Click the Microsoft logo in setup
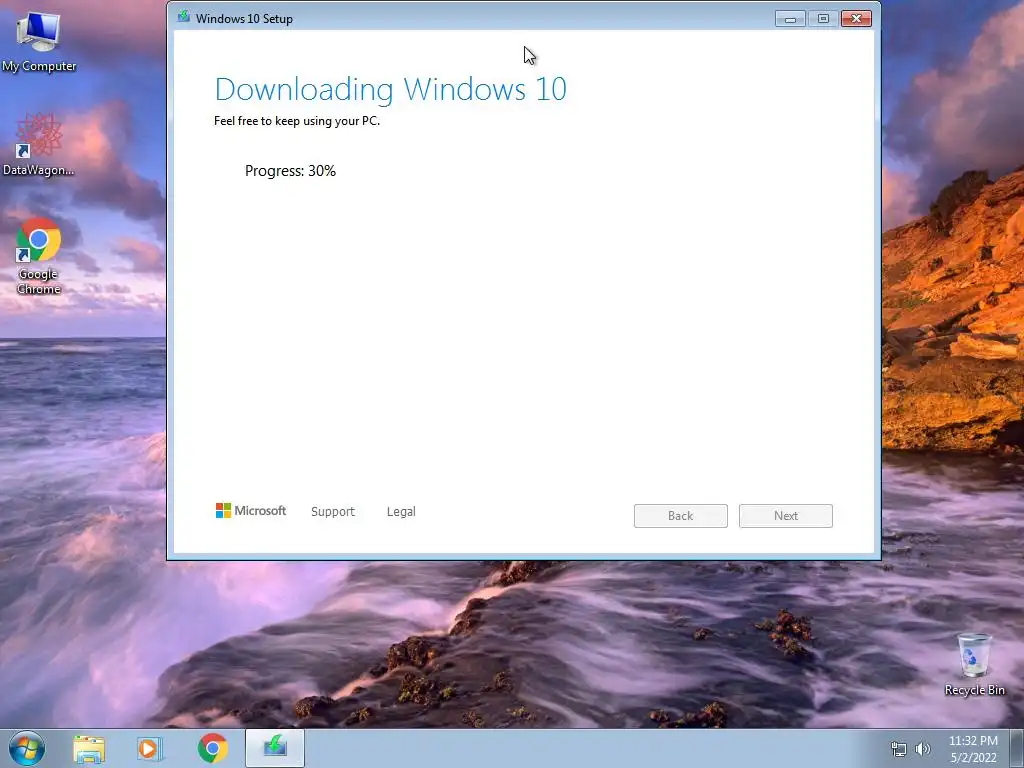 [251, 511]
